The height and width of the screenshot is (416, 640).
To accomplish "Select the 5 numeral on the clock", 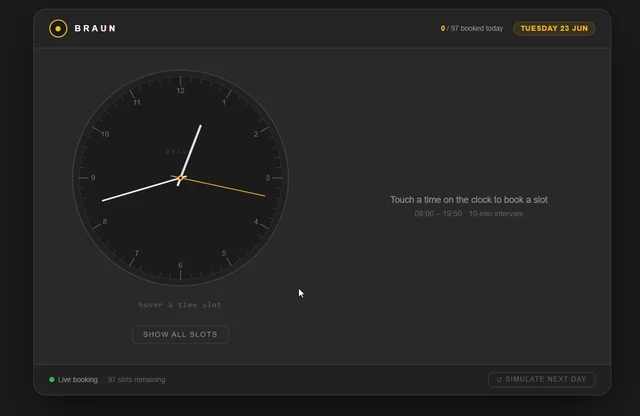I will click(224, 253).
